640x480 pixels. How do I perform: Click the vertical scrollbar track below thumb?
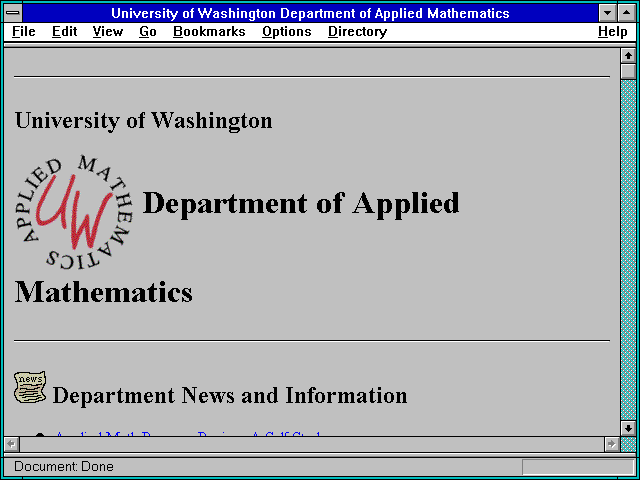pyautogui.click(x=629, y=250)
